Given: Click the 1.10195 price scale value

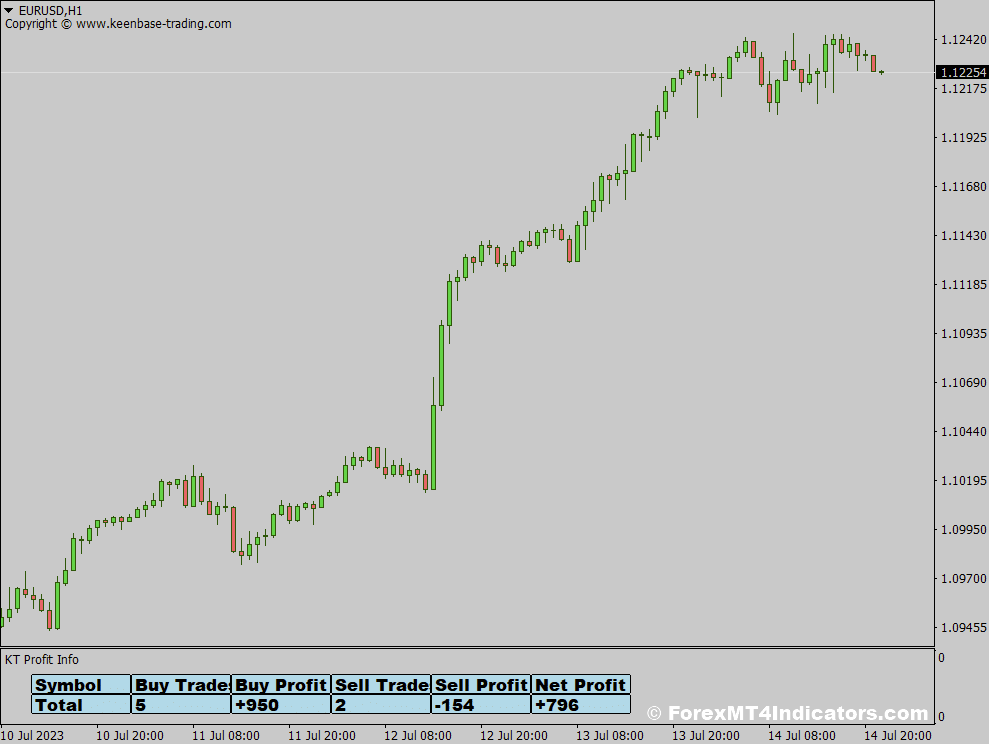Looking at the screenshot, I should pyautogui.click(x=963, y=480).
